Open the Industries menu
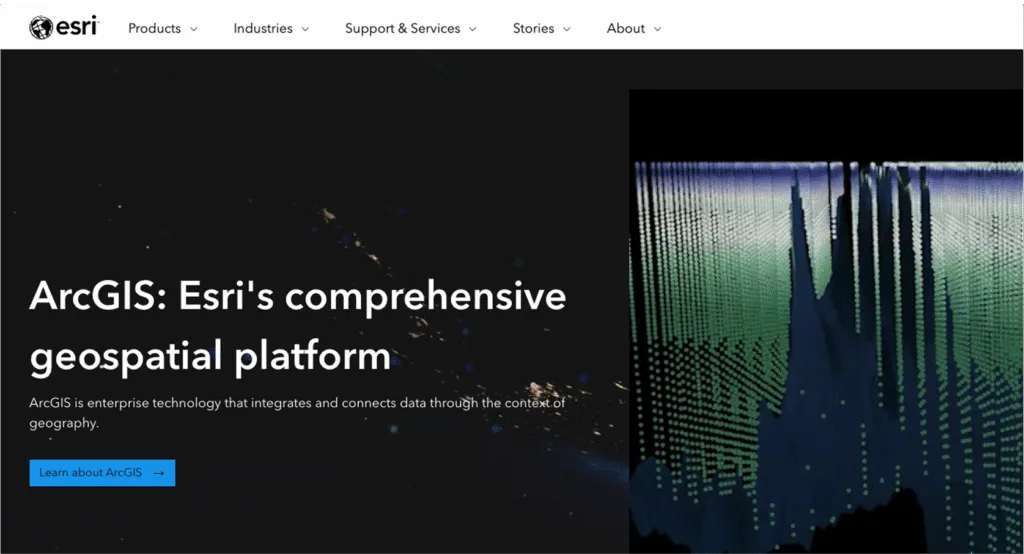Screen dimensions: 1024x554 click(263, 28)
